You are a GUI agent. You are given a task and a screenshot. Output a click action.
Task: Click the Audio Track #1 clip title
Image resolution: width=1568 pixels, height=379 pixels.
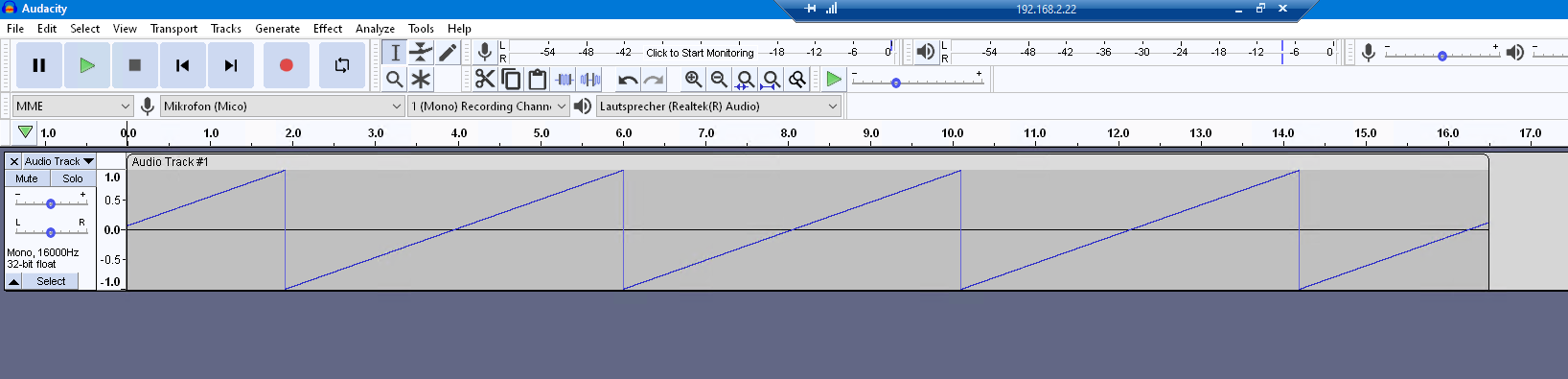click(170, 162)
